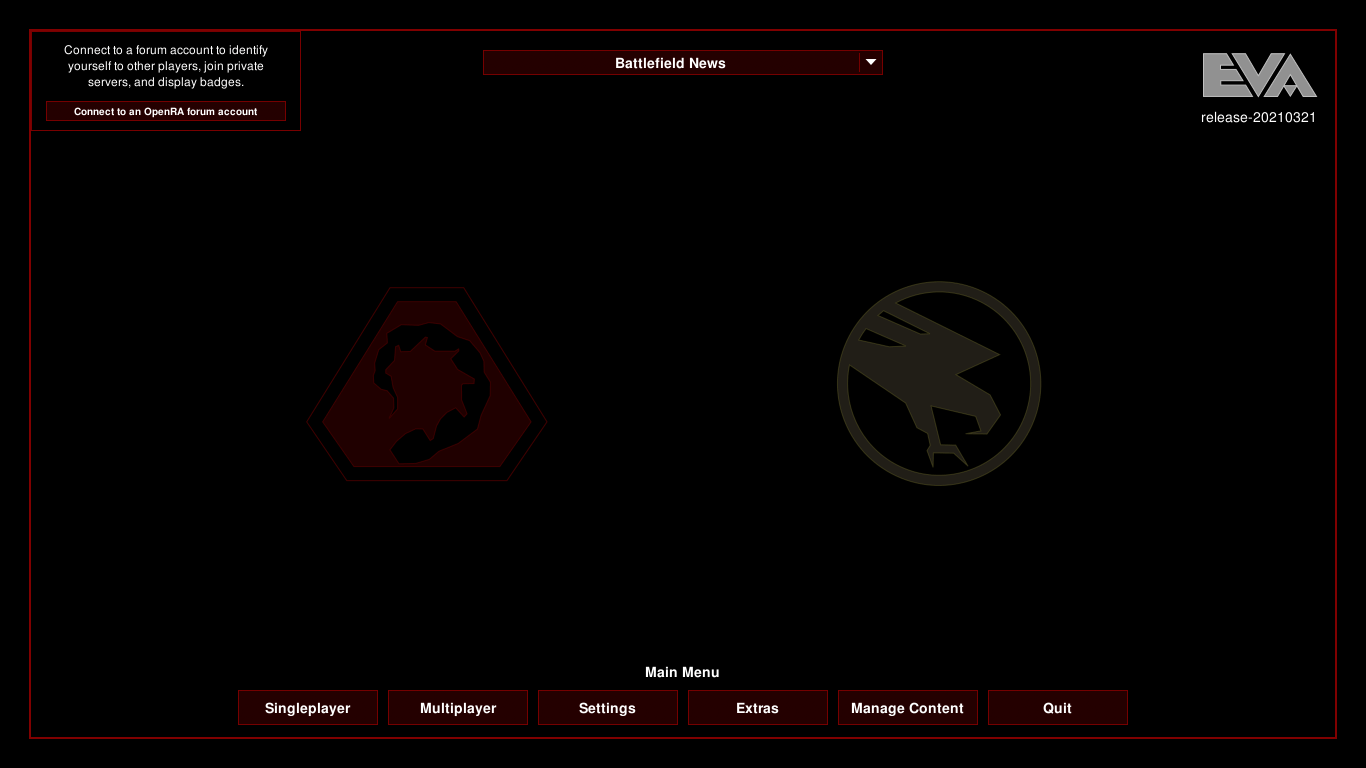Click the Manage Content button
The height and width of the screenshot is (768, 1366).
(x=908, y=708)
